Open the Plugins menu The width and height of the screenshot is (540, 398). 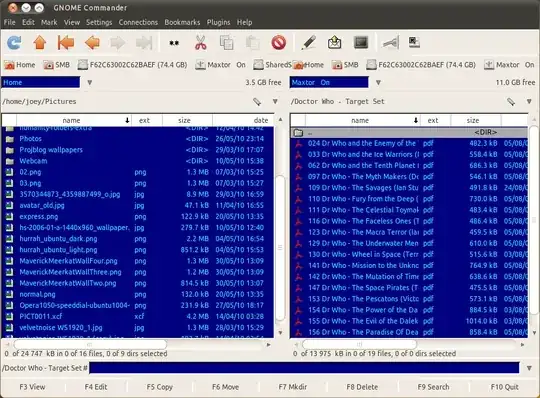pos(218,22)
